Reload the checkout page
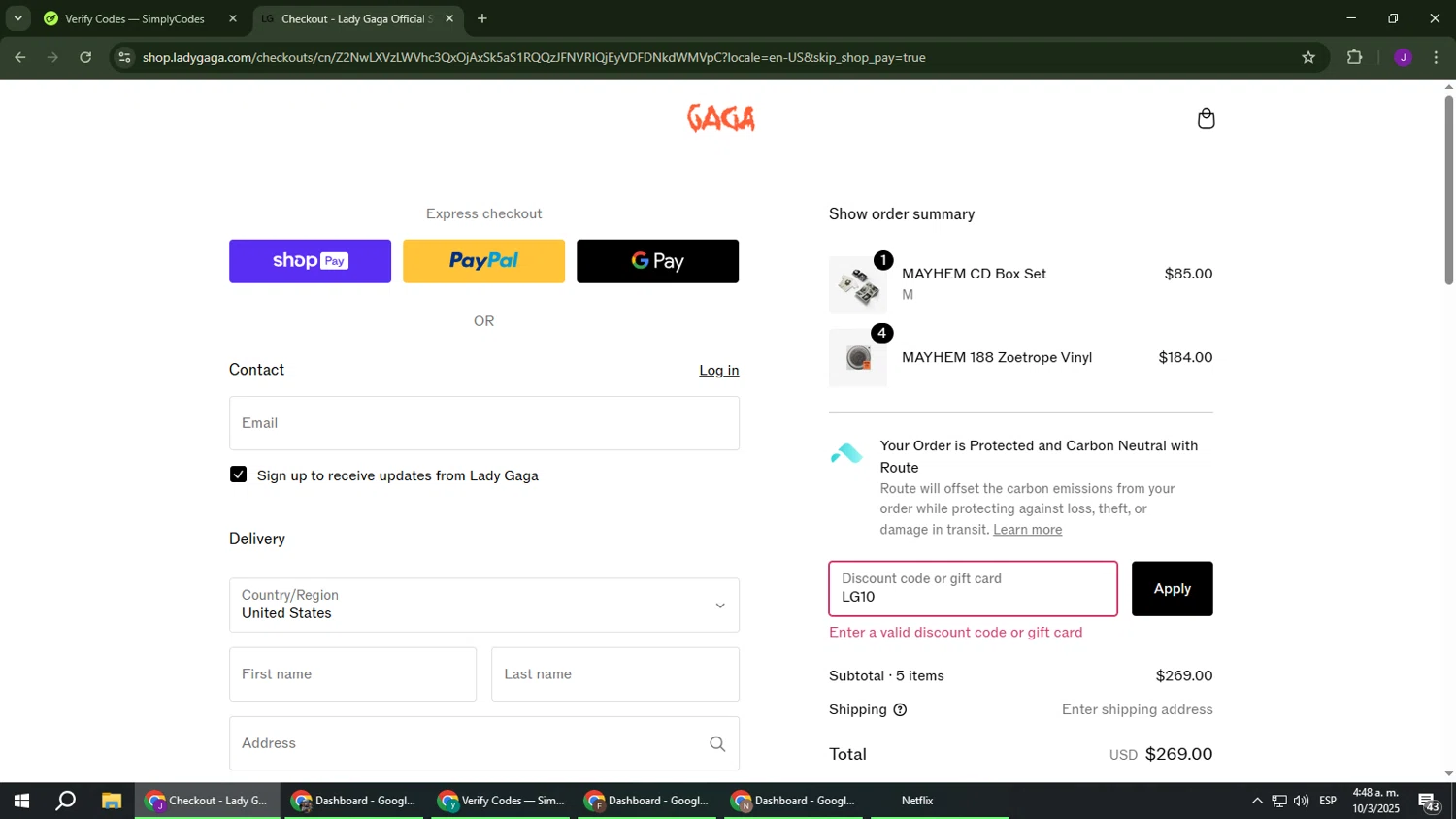 coord(85,58)
